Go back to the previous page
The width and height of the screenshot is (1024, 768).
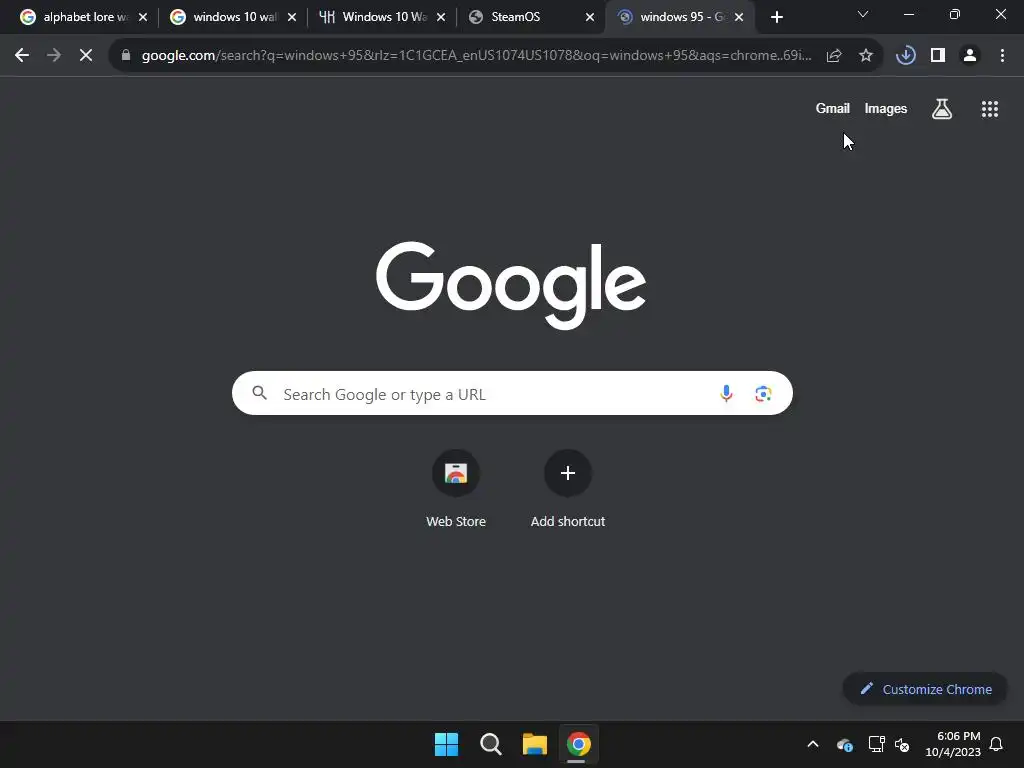click(22, 56)
